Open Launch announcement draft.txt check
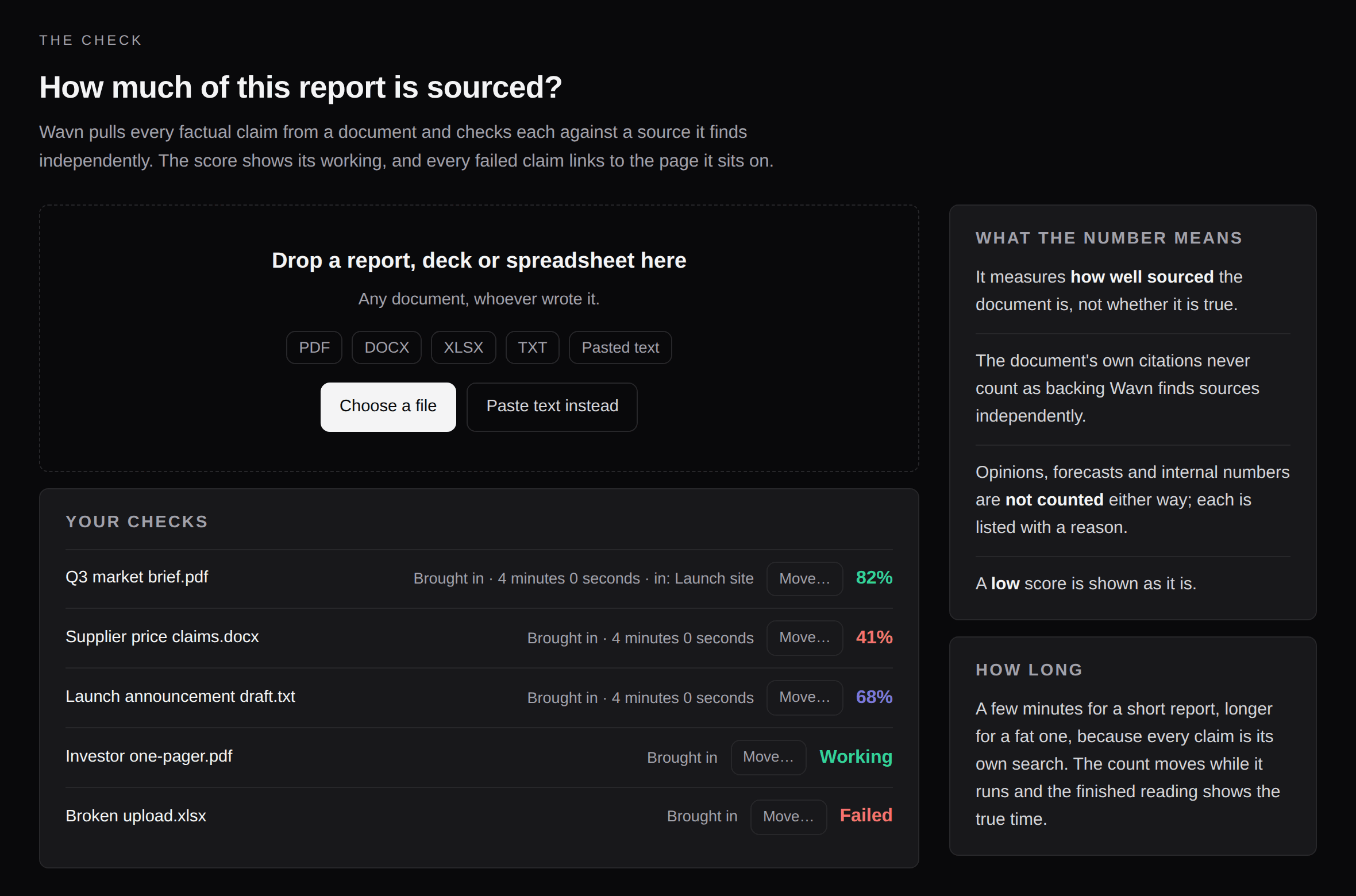The width and height of the screenshot is (1356, 896). point(180,696)
